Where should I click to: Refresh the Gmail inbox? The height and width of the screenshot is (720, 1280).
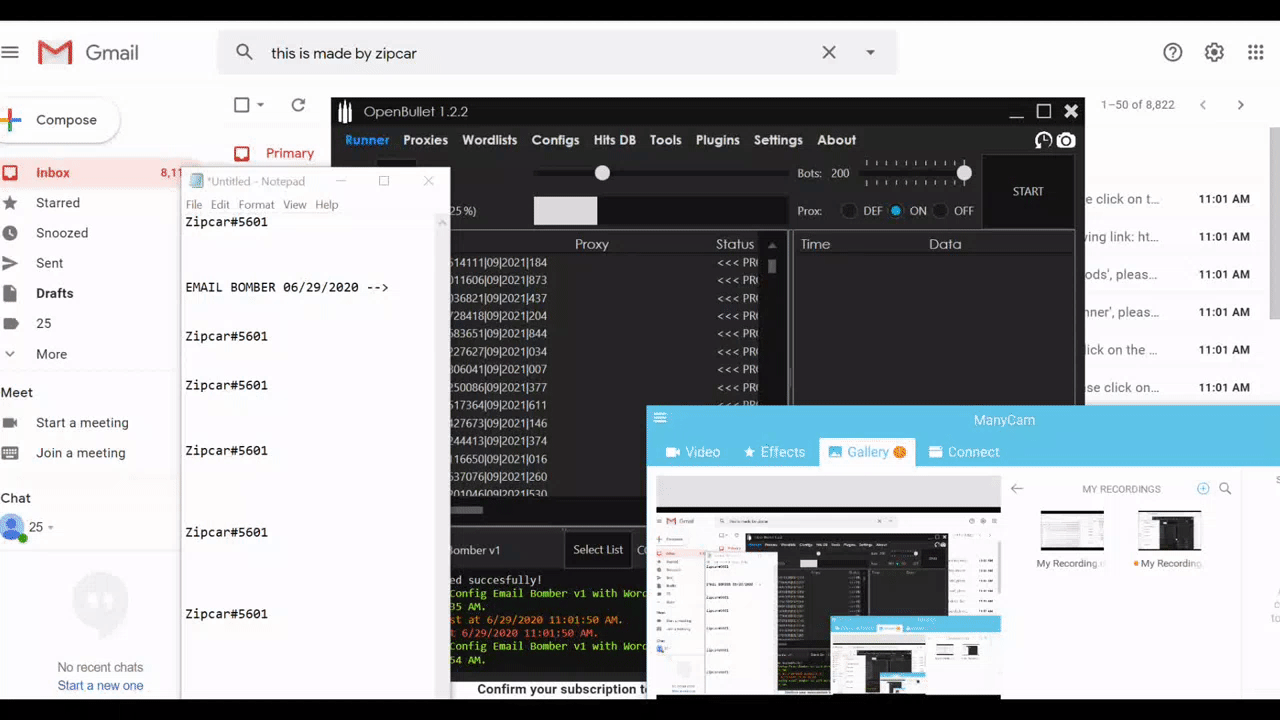(298, 105)
